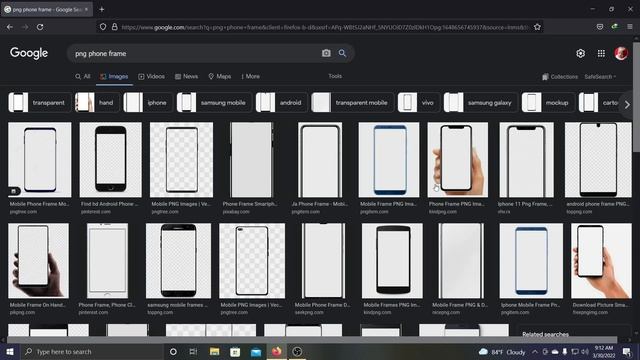Select the 'png phone frame' browser tab
Image resolution: width=640 pixels, height=360 pixels.
[x=46, y=9]
